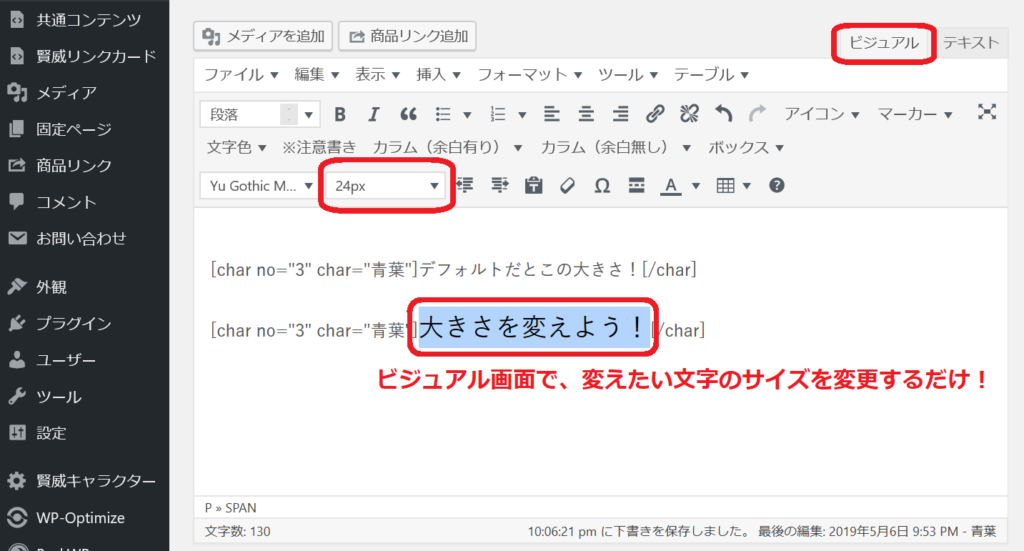Open お問い合わせ in sidebar
The image size is (1024, 551).
click(x=84, y=239)
